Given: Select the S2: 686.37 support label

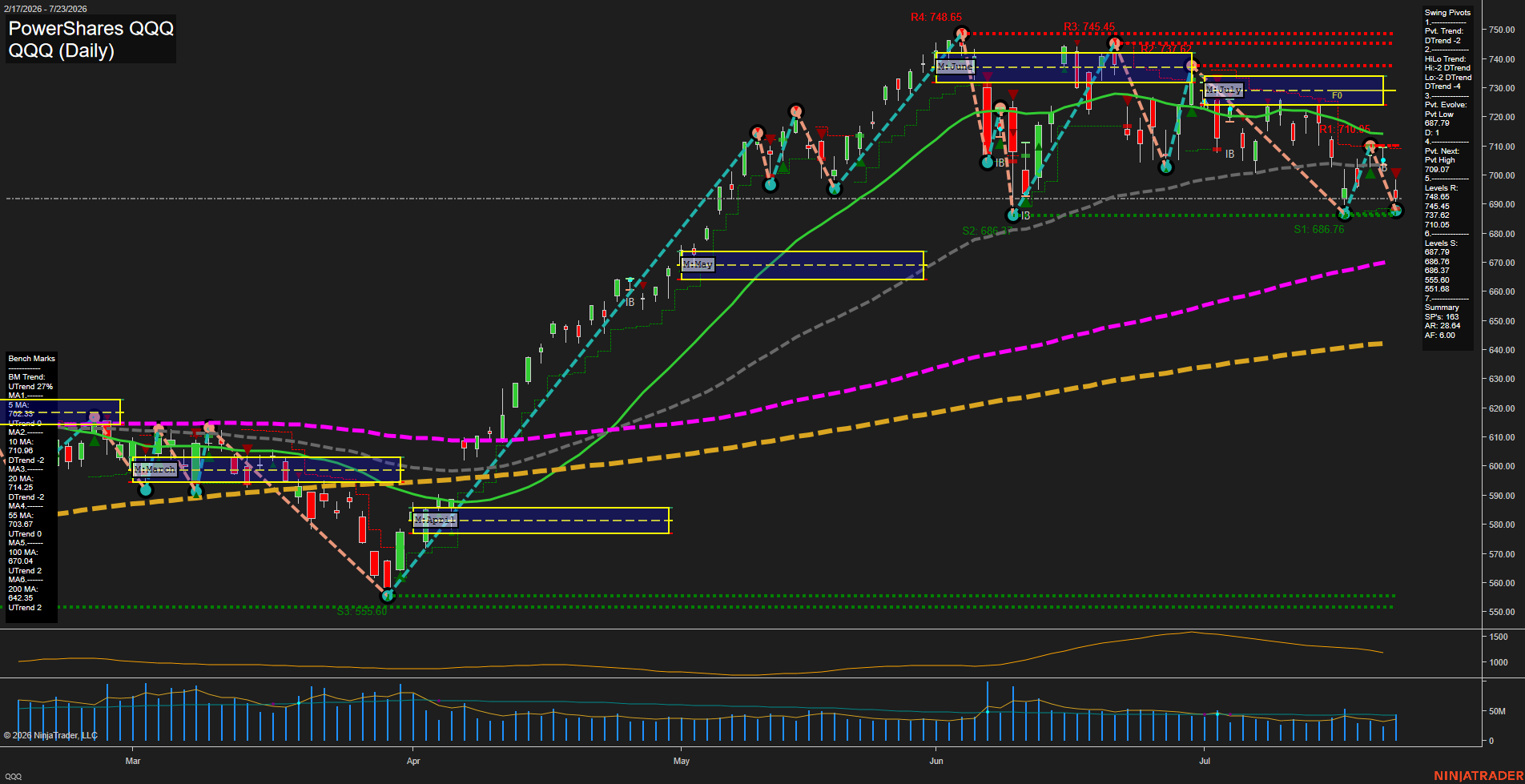Looking at the screenshot, I should (x=987, y=231).
